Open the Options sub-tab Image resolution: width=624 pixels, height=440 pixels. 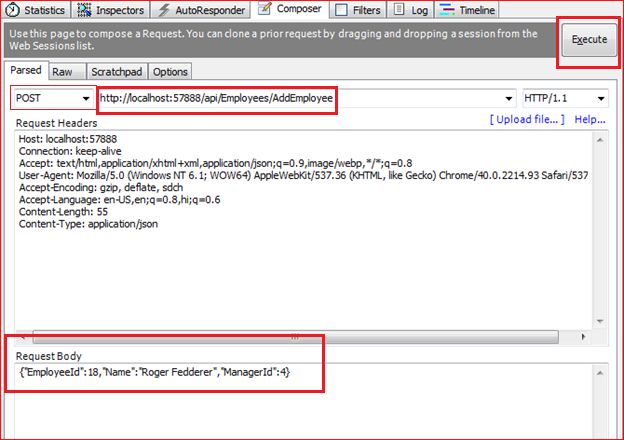(170, 72)
